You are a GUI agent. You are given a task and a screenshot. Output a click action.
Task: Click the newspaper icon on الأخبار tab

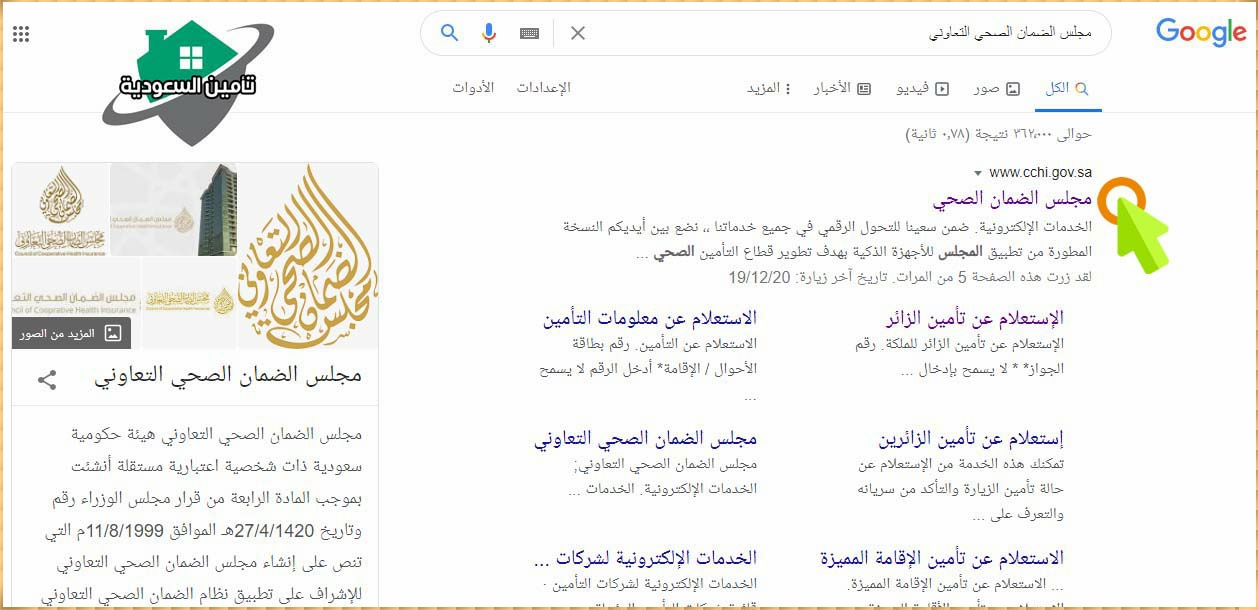tap(864, 89)
